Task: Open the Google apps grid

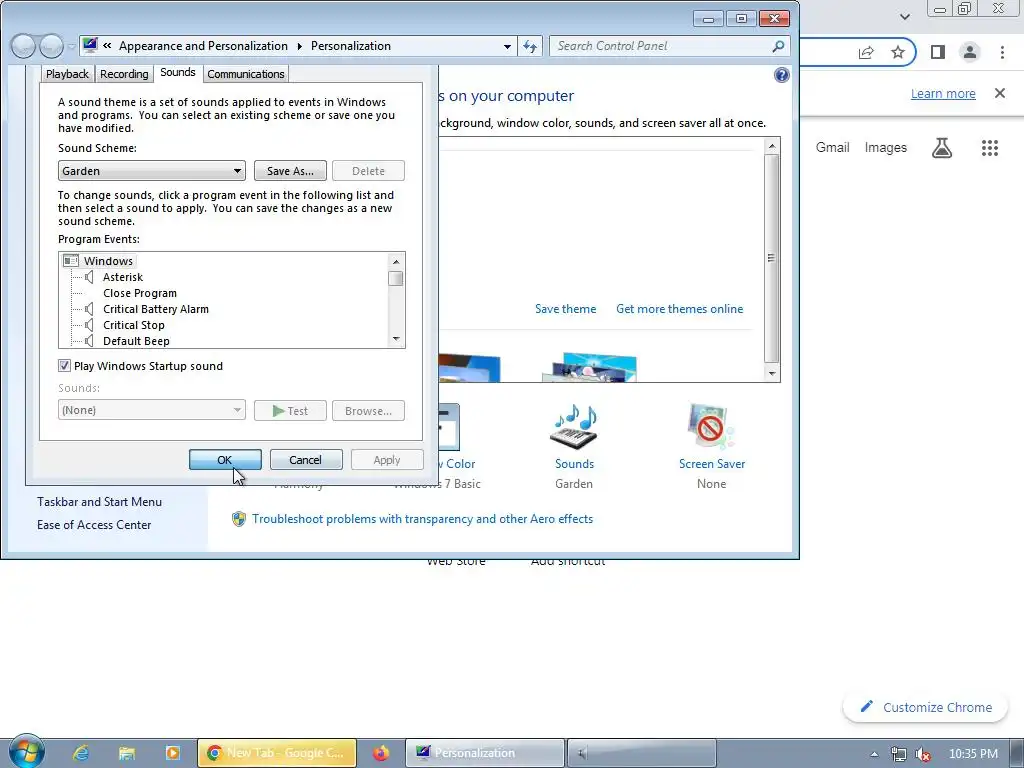Action: click(990, 148)
